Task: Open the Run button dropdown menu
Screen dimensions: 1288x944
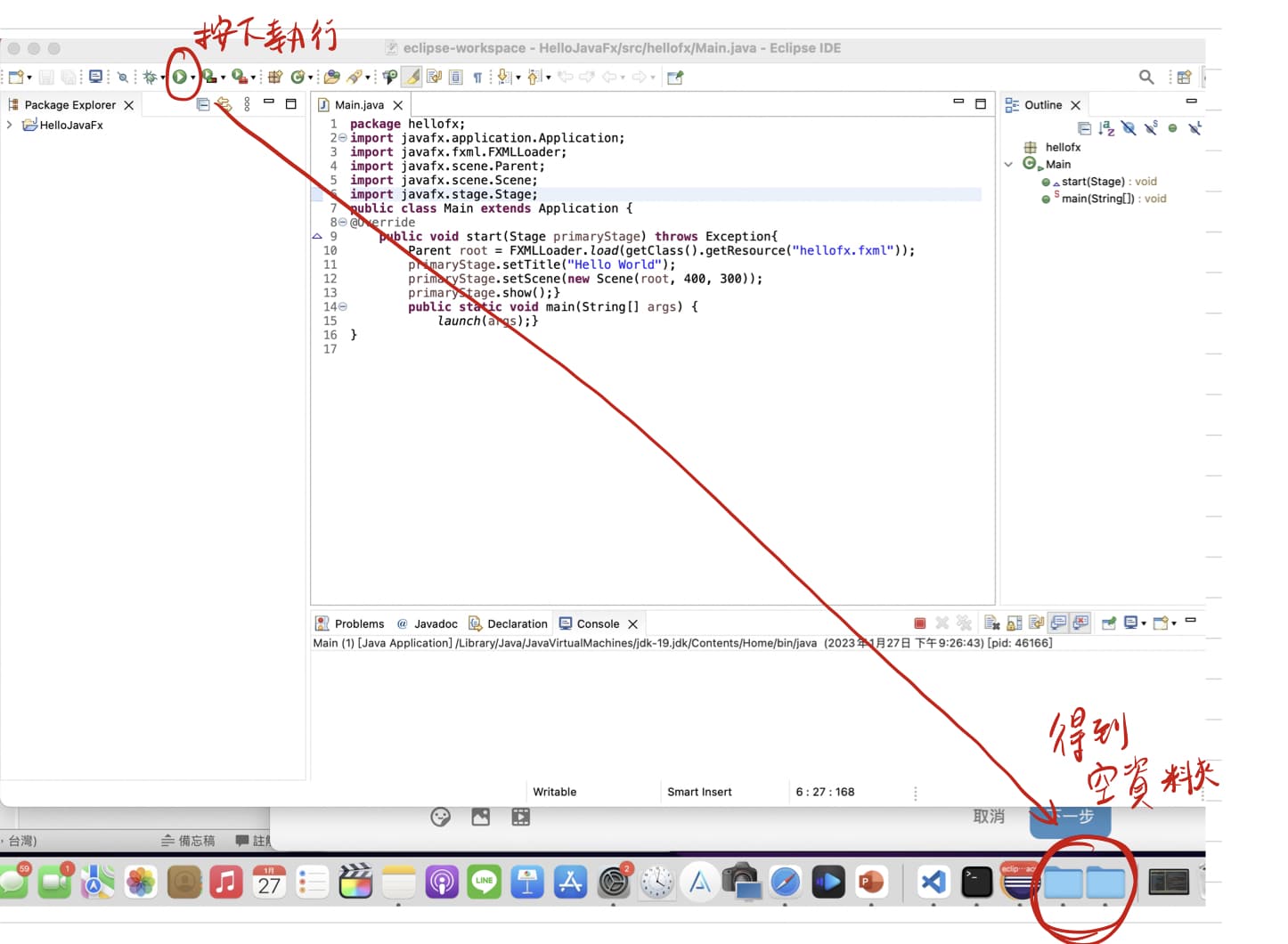Action: [x=194, y=77]
